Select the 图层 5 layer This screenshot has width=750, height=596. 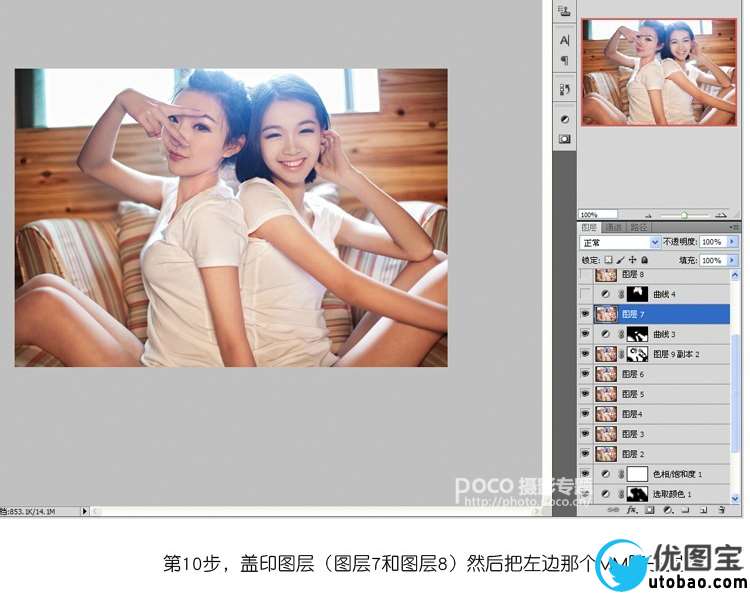point(662,394)
